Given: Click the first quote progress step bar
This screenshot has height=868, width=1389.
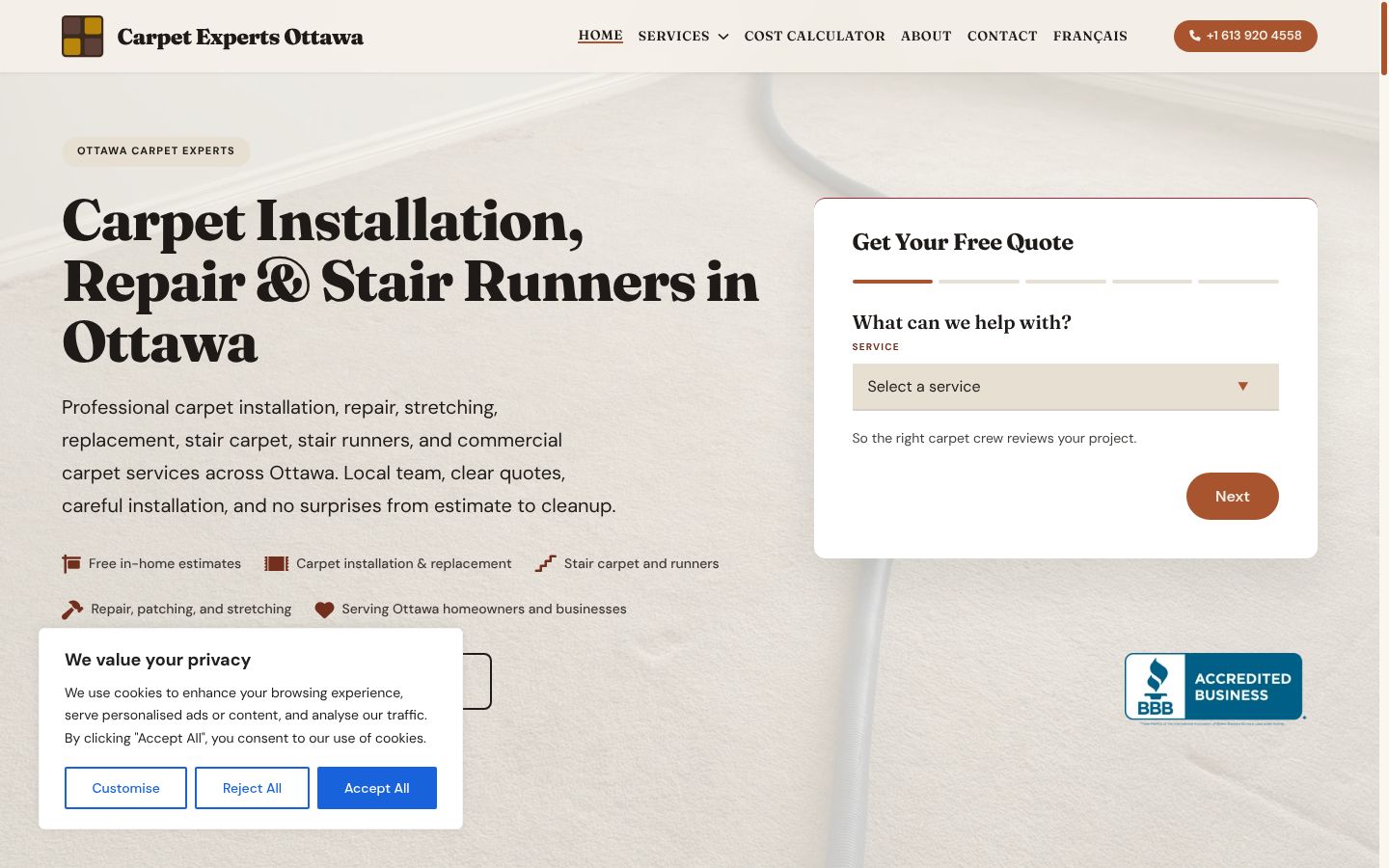Looking at the screenshot, I should (892, 282).
